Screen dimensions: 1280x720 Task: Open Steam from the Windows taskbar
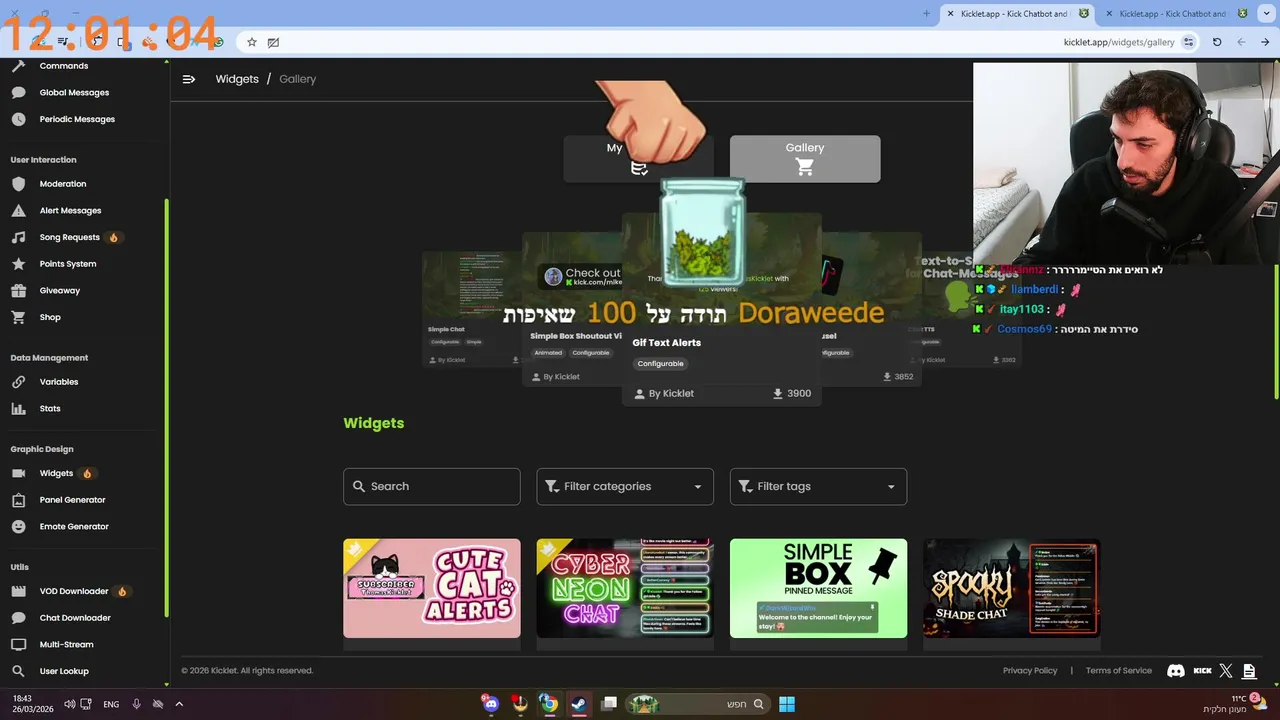point(578,704)
